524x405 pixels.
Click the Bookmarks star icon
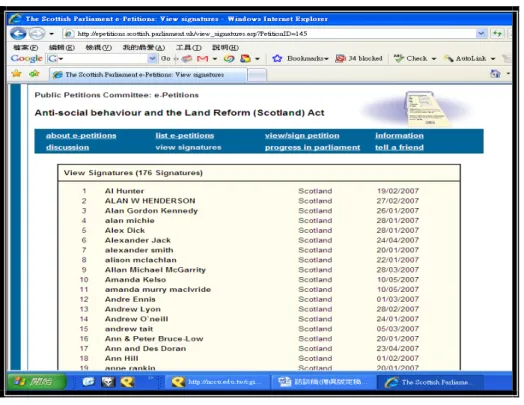[277, 58]
